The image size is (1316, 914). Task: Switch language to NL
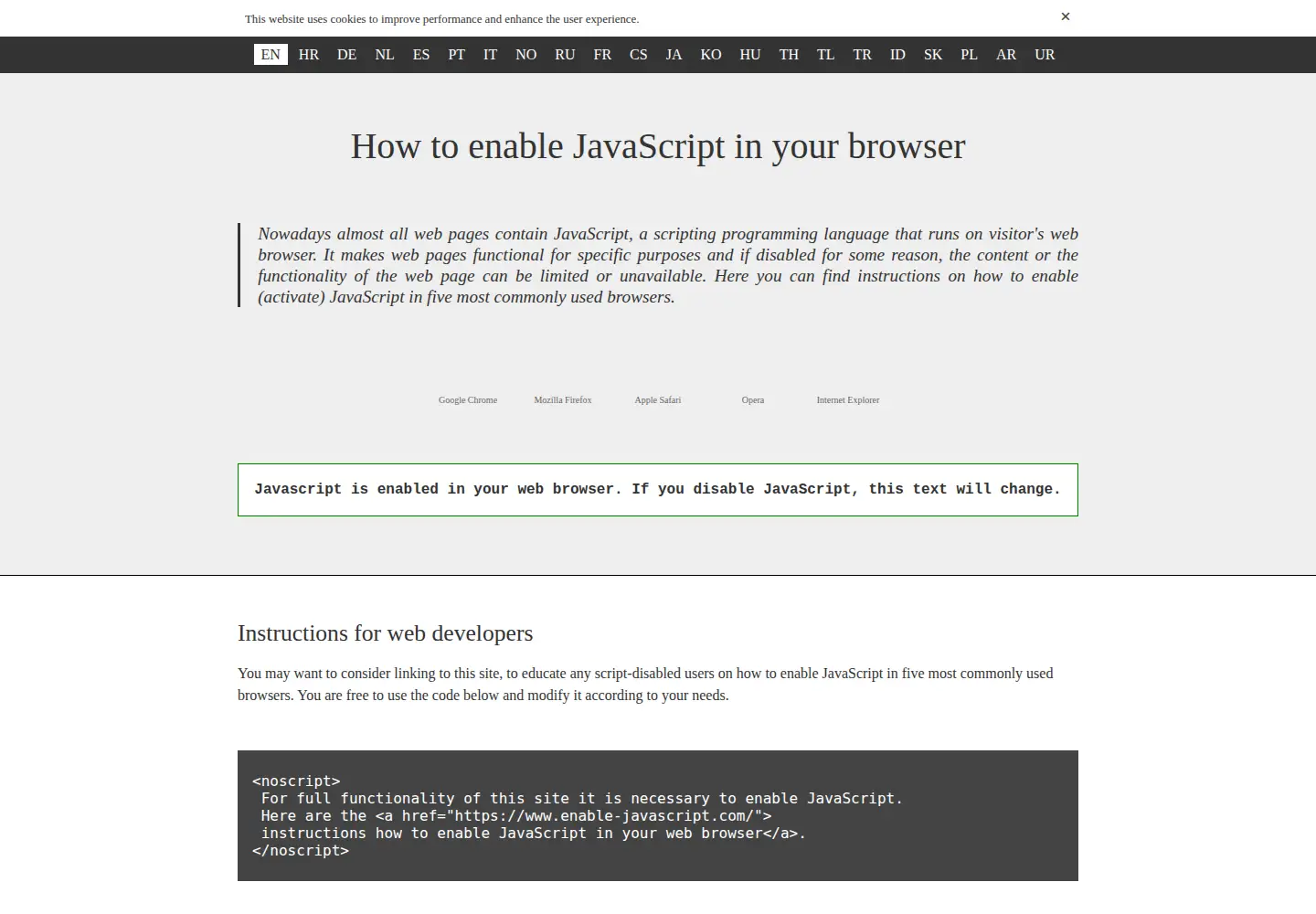pyautogui.click(x=385, y=55)
